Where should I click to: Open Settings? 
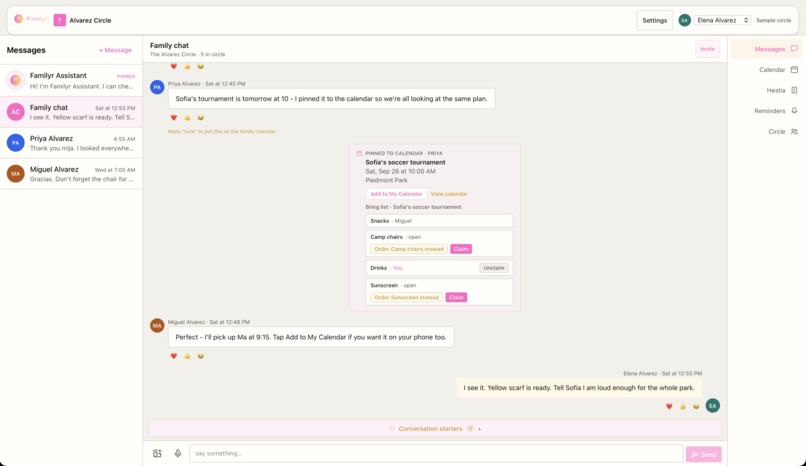(x=654, y=20)
